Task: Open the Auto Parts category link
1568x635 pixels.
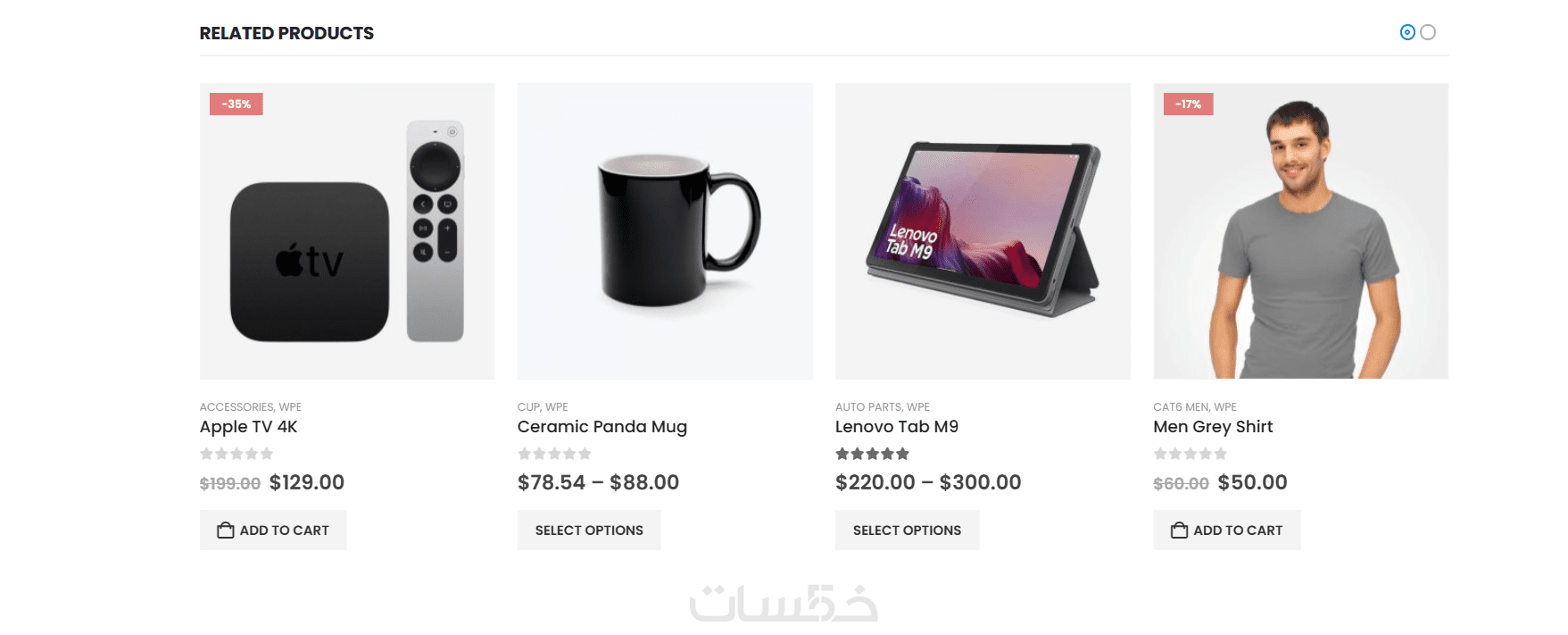Action: tap(867, 407)
